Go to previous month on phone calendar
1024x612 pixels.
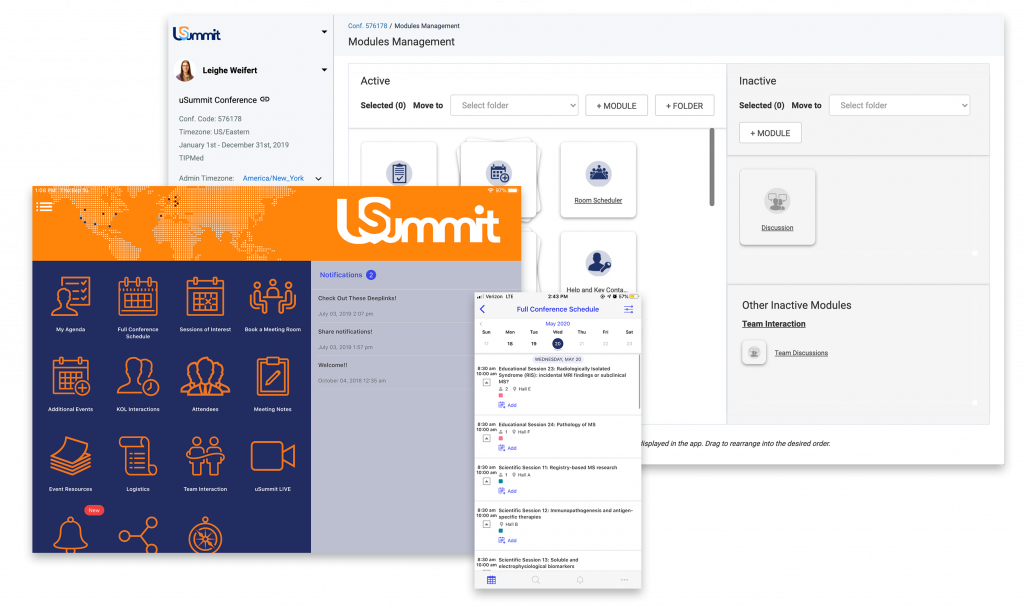pos(481,324)
